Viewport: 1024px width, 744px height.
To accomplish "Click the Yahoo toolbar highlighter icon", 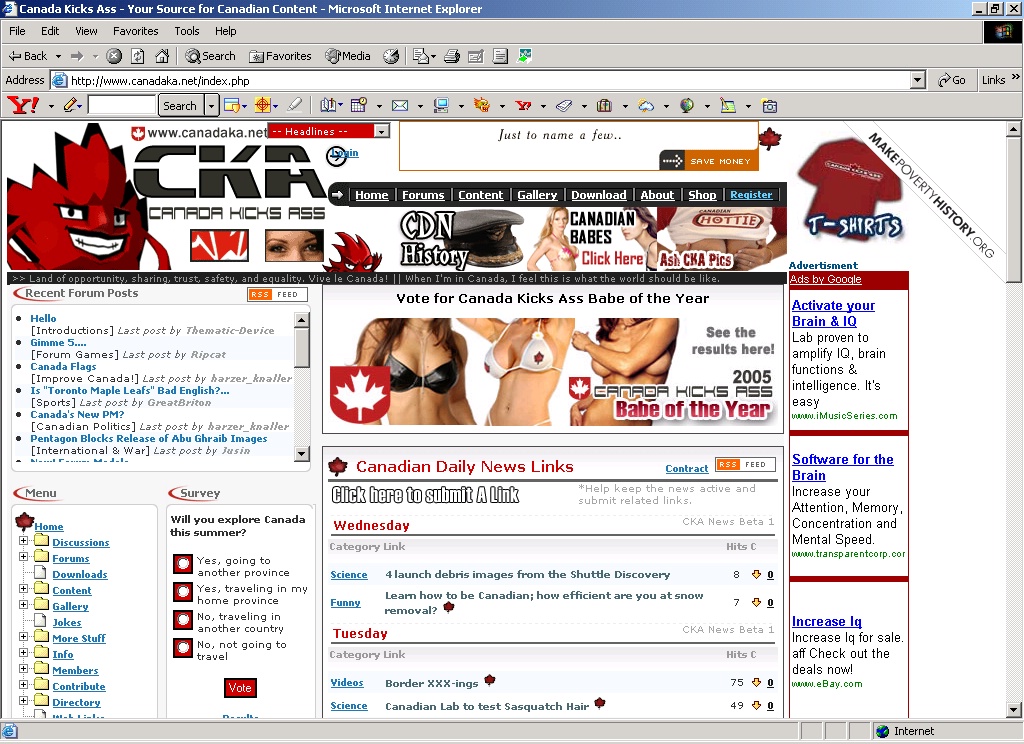I will (x=295, y=105).
